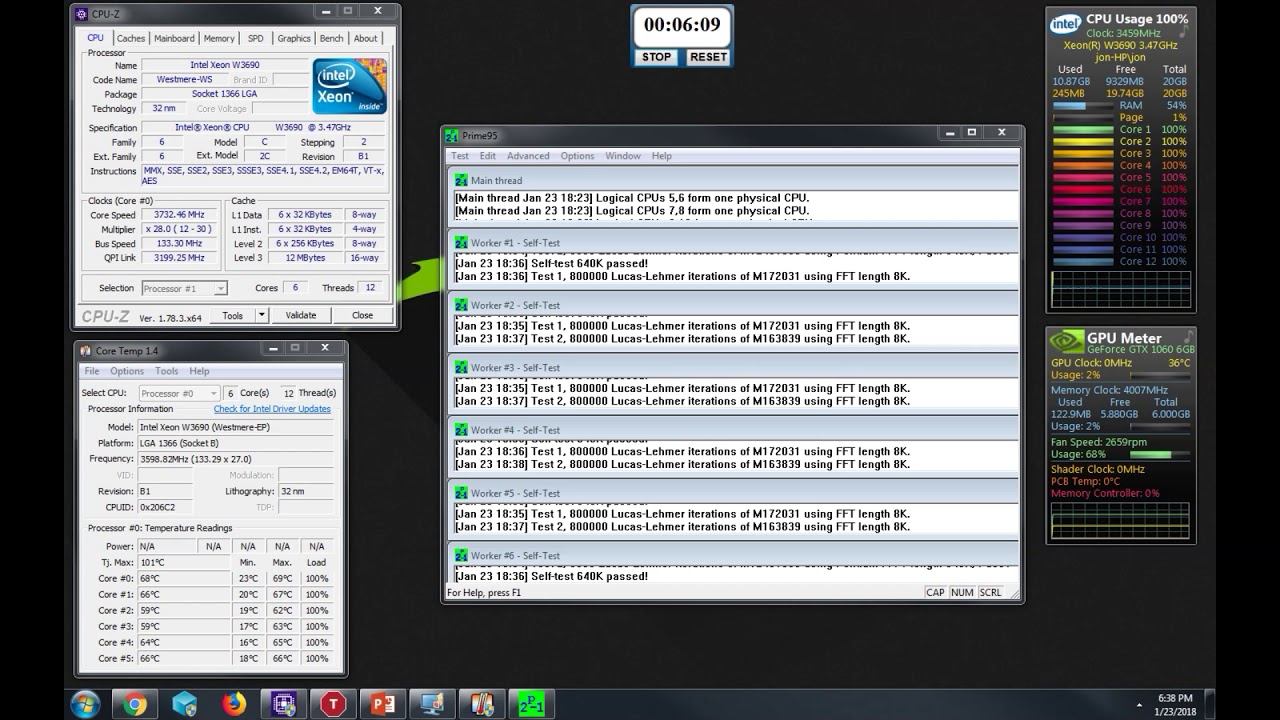Switch to CPU-Z via its taskbar icon

283,704
